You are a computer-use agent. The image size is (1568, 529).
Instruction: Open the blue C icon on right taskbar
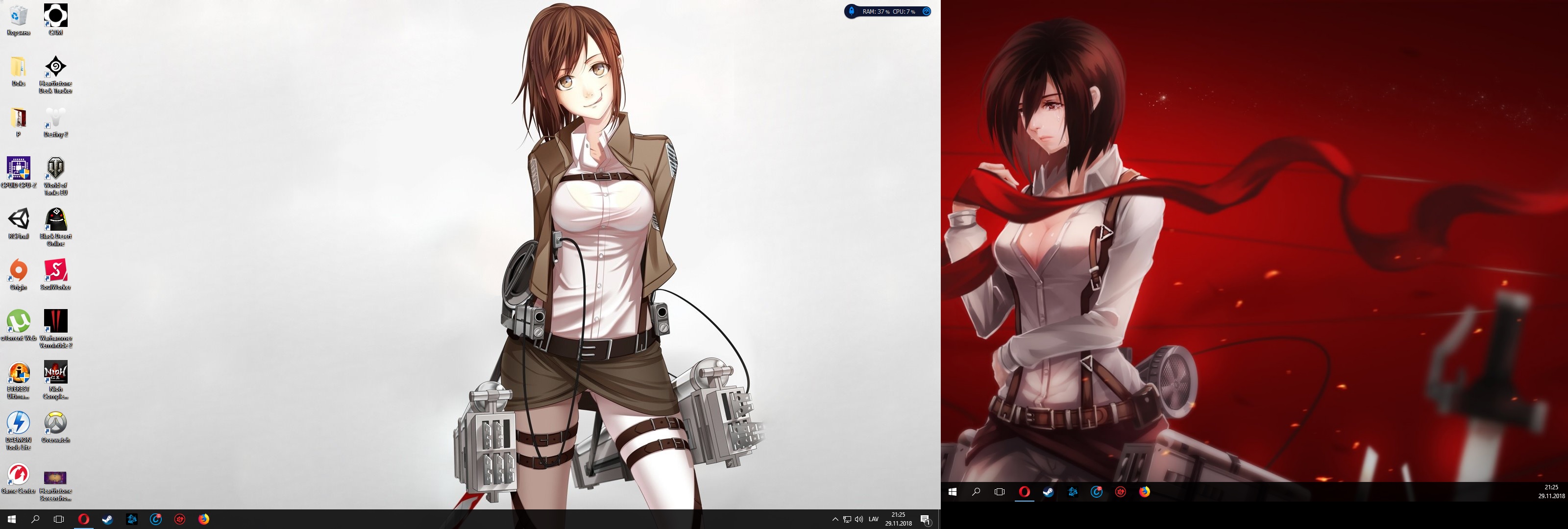pyautogui.click(x=1096, y=492)
